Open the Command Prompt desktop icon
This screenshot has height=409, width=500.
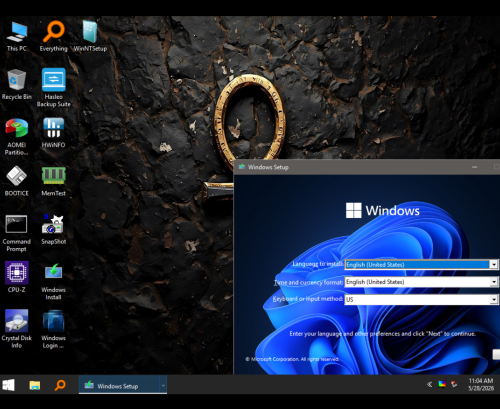(17, 233)
